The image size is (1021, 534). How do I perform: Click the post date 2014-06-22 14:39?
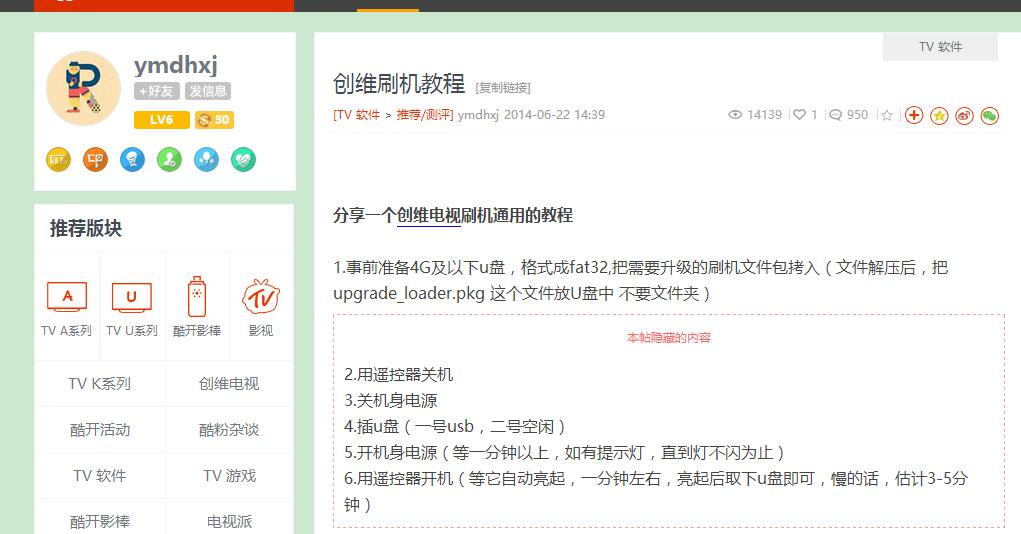point(554,115)
